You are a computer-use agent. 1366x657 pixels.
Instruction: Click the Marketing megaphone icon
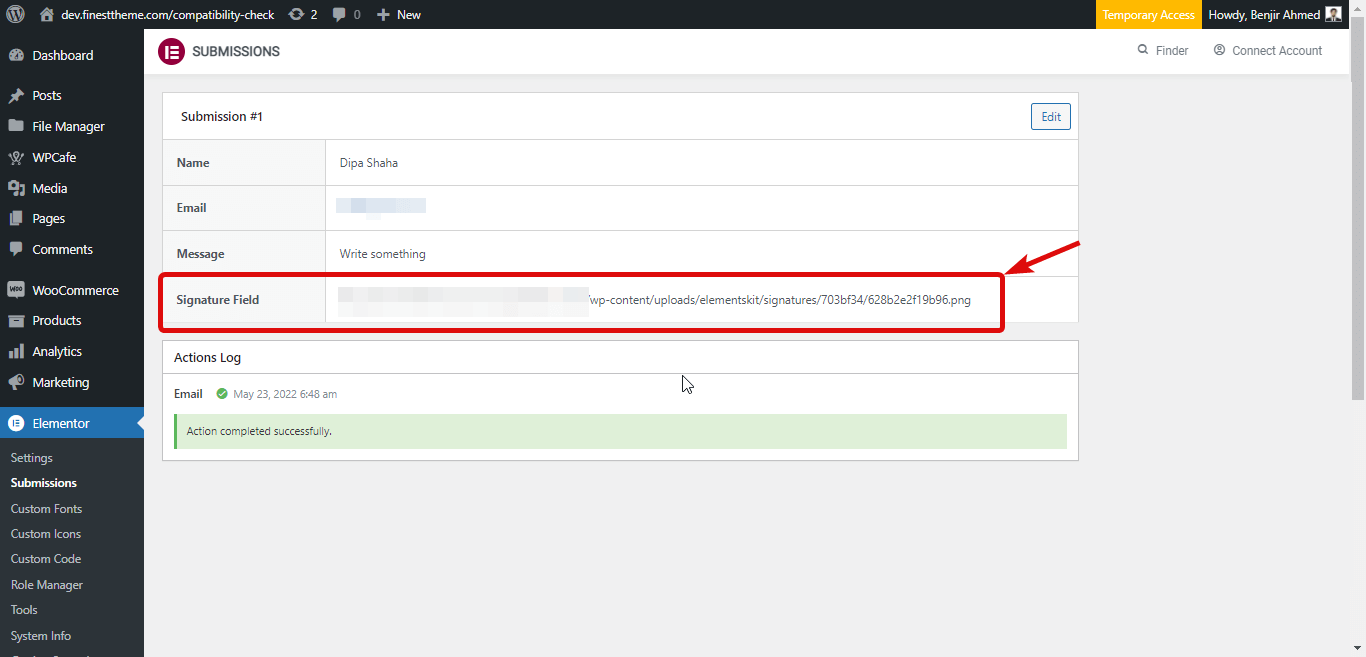coord(16,383)
